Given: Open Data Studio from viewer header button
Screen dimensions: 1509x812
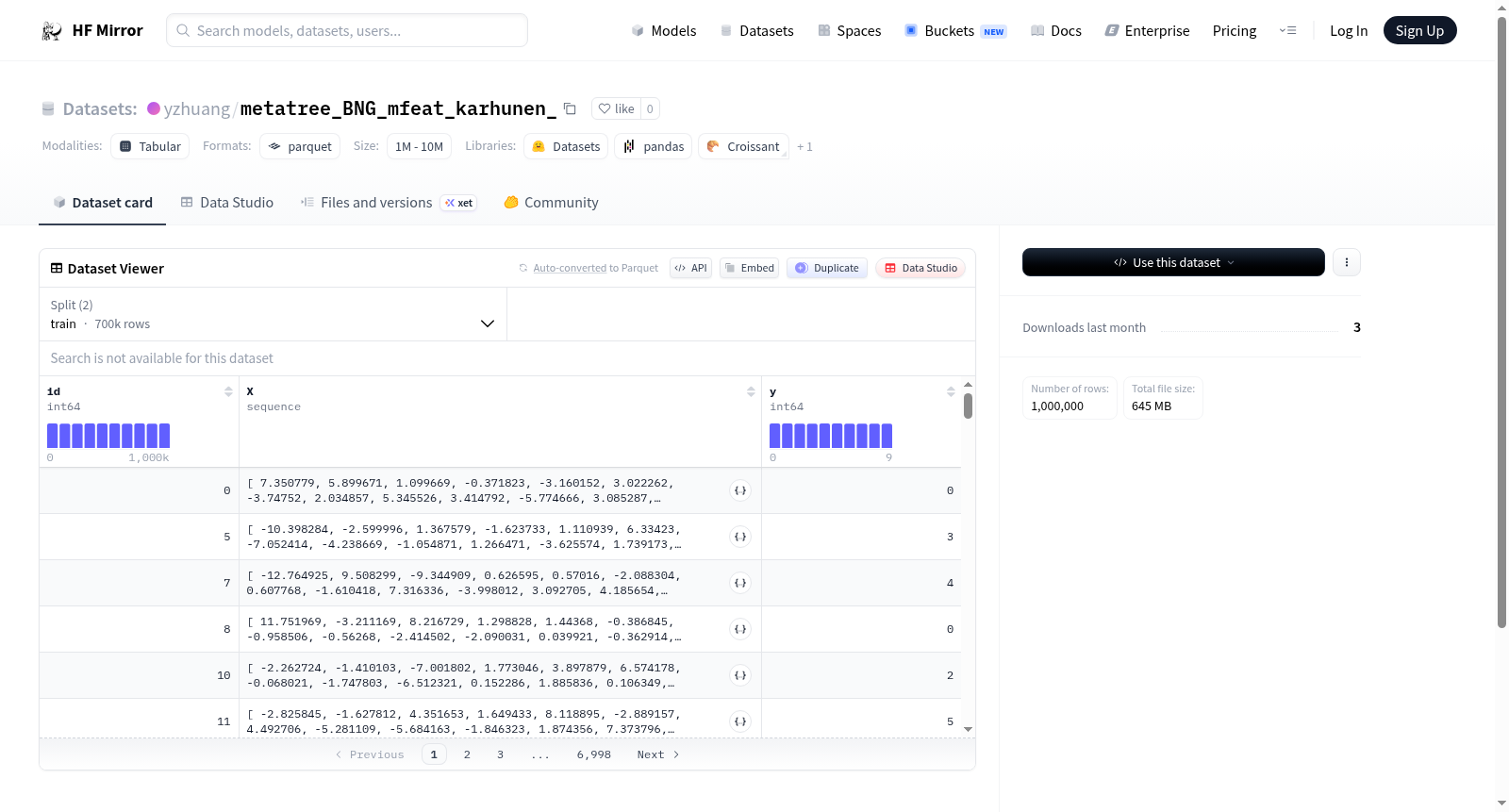Looking at the screenshot, I should tap(920, 268).
